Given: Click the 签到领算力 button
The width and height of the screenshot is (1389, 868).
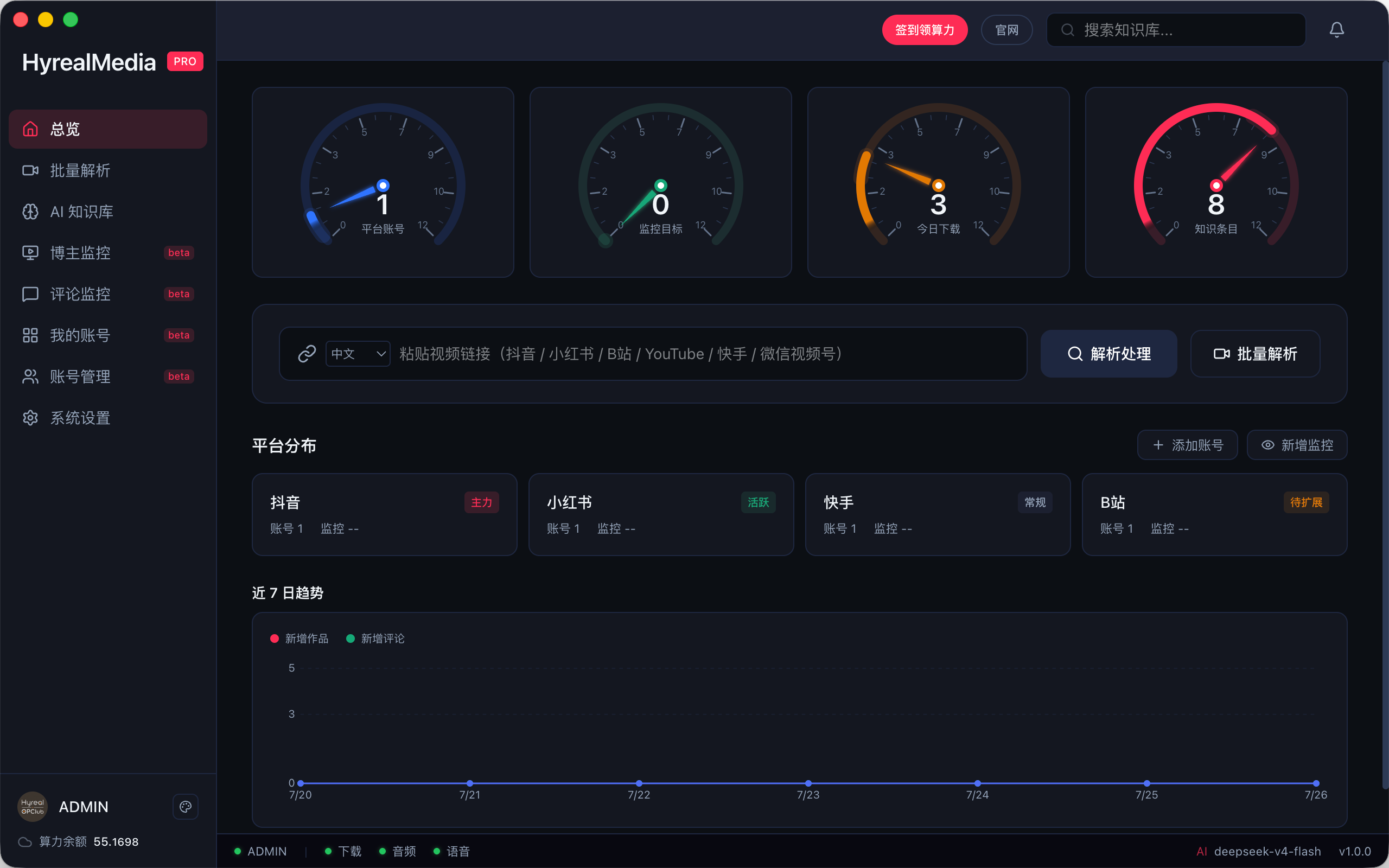Looking at the screenshot, I should (x=925, y=30).
